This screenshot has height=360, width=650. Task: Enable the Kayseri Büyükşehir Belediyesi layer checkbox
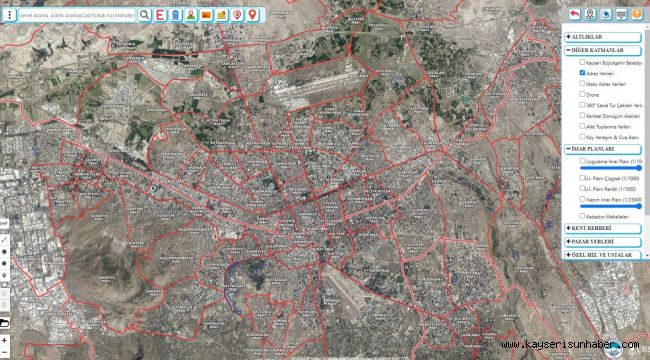582,62
